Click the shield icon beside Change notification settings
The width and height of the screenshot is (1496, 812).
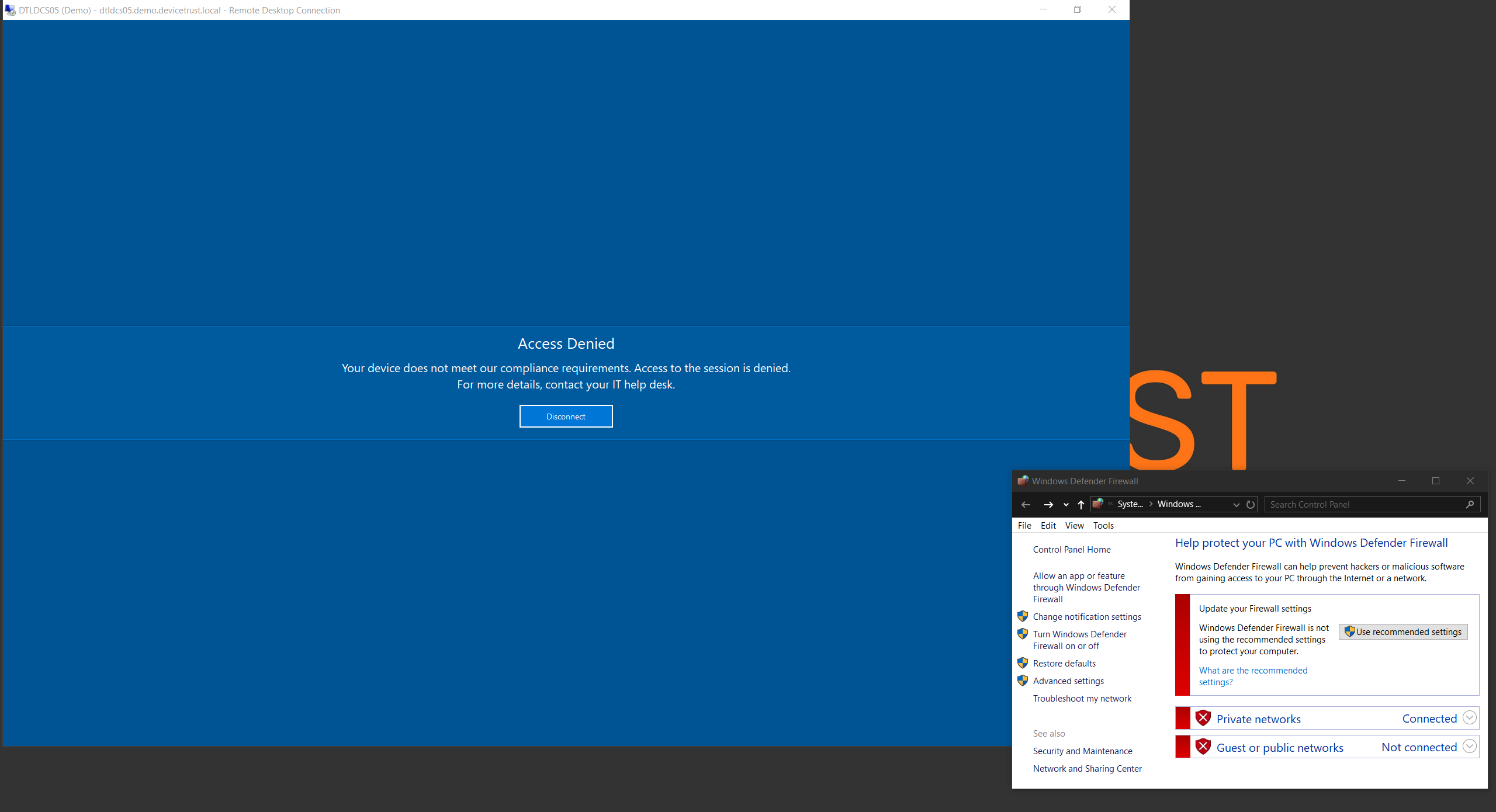click(x=1023, y=616)
